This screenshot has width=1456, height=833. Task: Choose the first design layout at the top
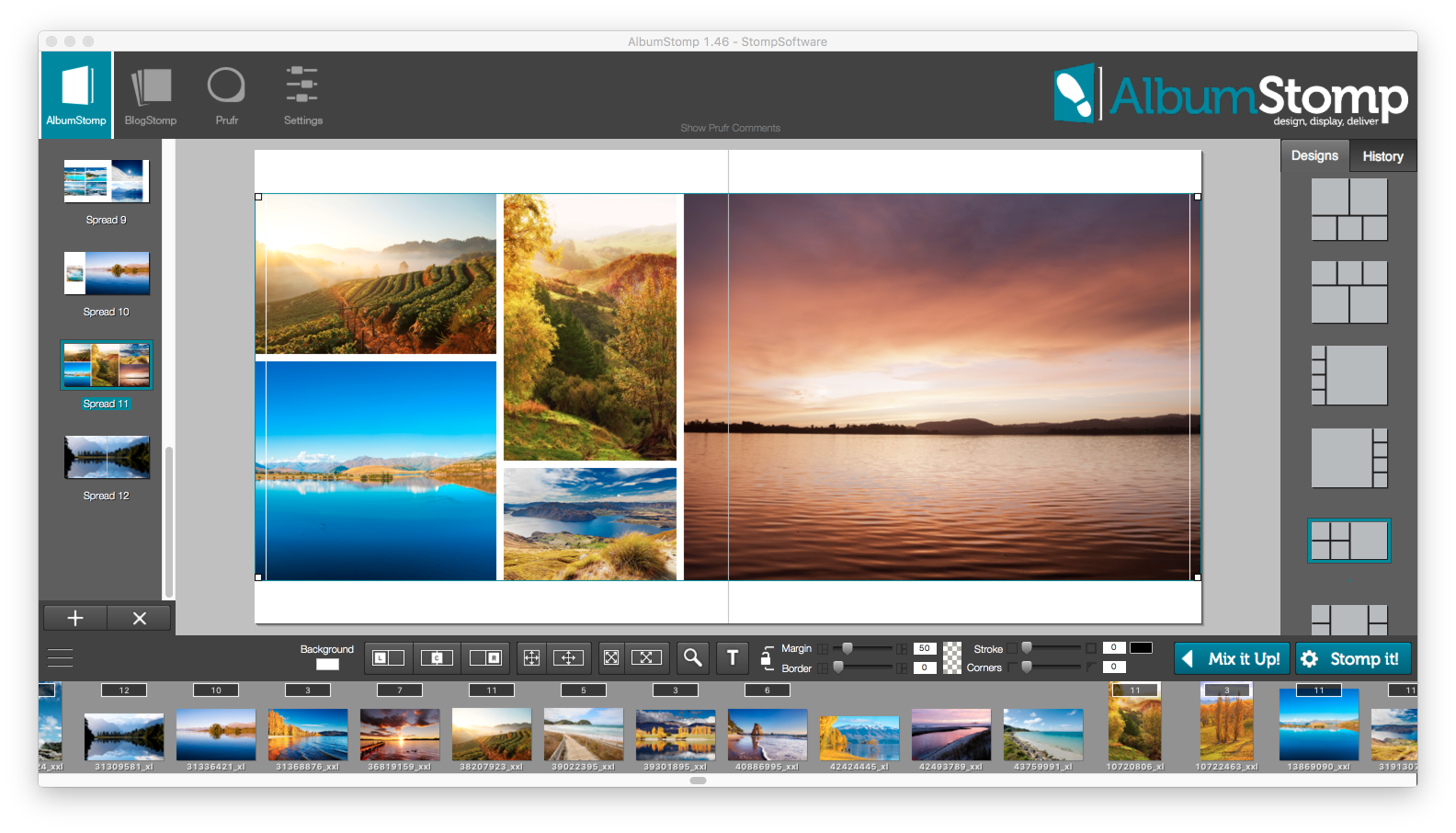pyautogui.click(x=1349, y=210)
